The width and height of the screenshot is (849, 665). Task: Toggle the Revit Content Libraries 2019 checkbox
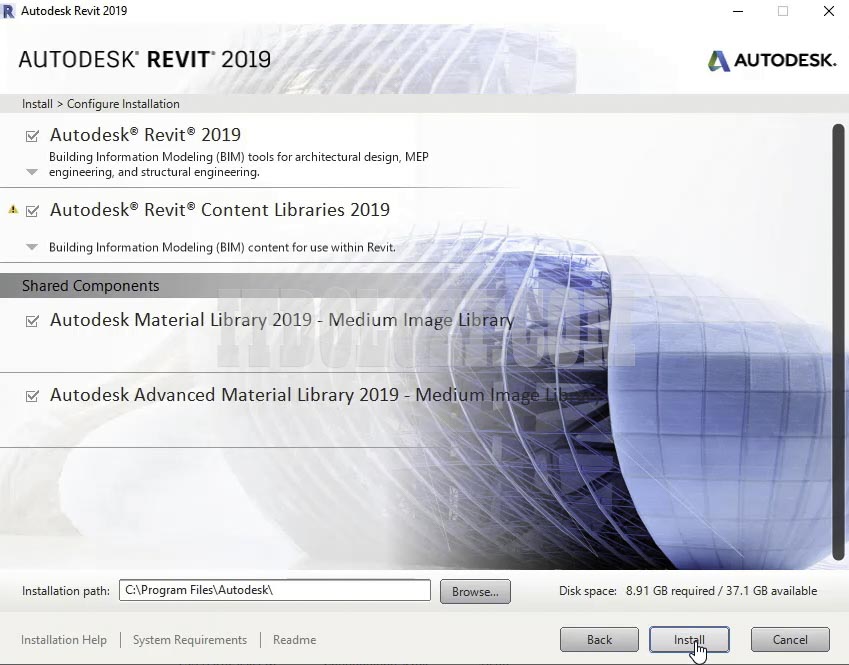[33, 211]
